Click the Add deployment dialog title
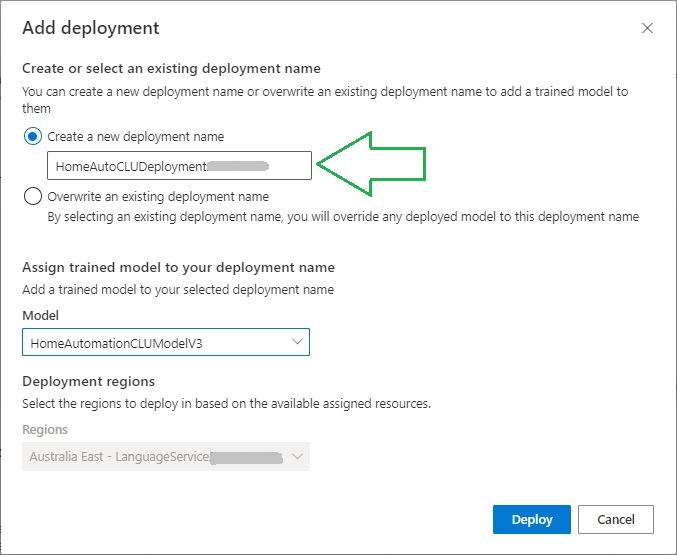 point(90,28)
